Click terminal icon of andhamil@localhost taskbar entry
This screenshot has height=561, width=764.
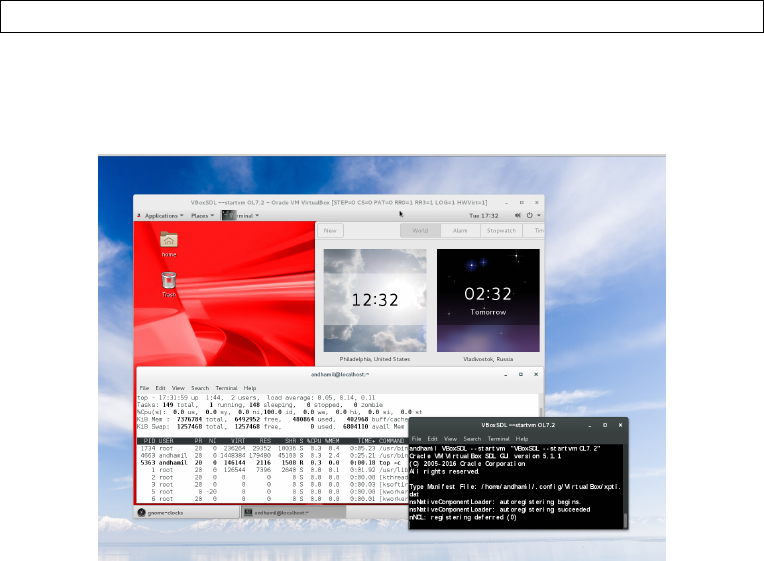pos(248,513)
